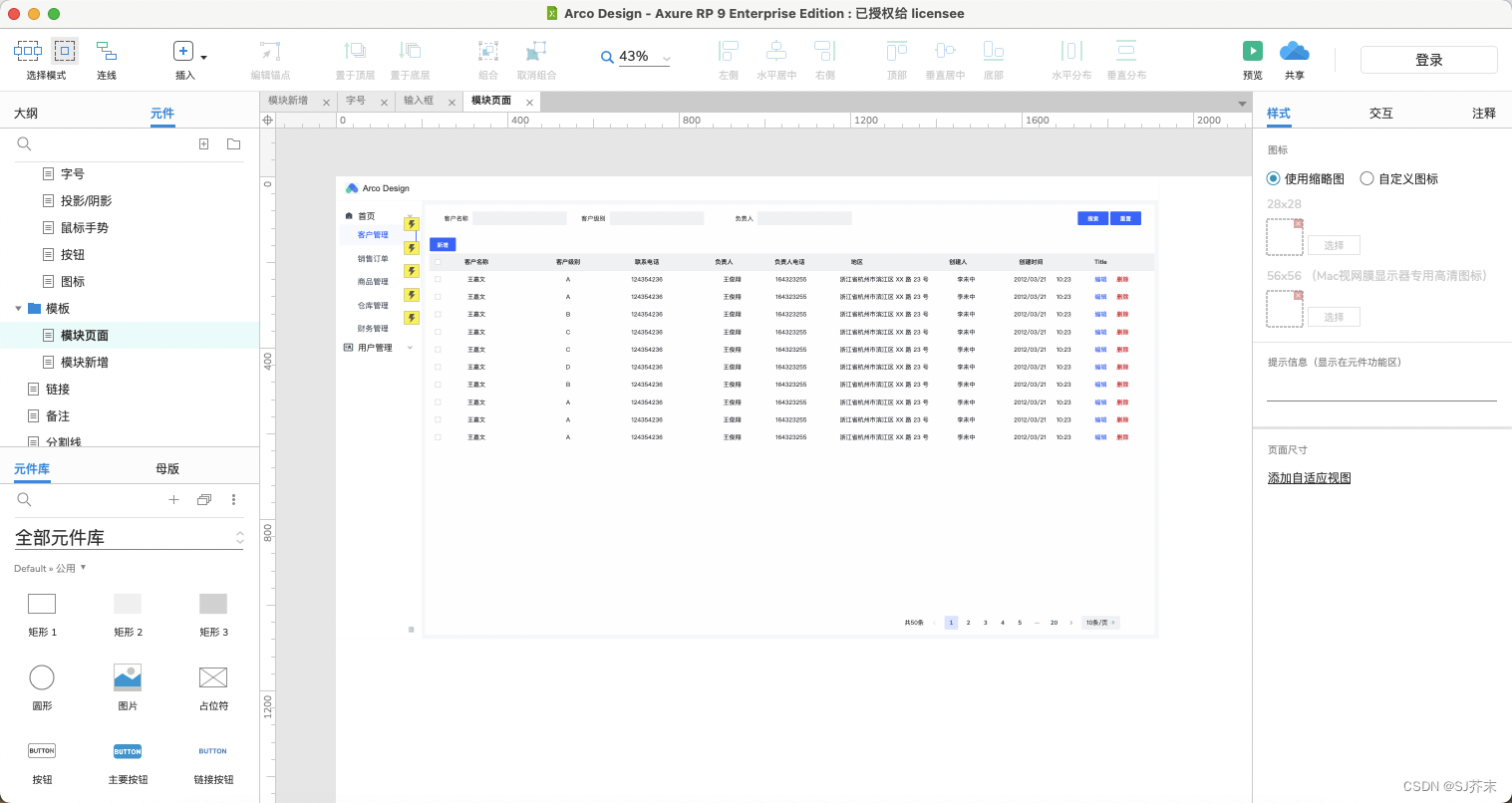Screen dimensions: 1512x803
Task: Click the canvas origin crosshair icon
Action: pyautogui.click(x=267, y=120)
